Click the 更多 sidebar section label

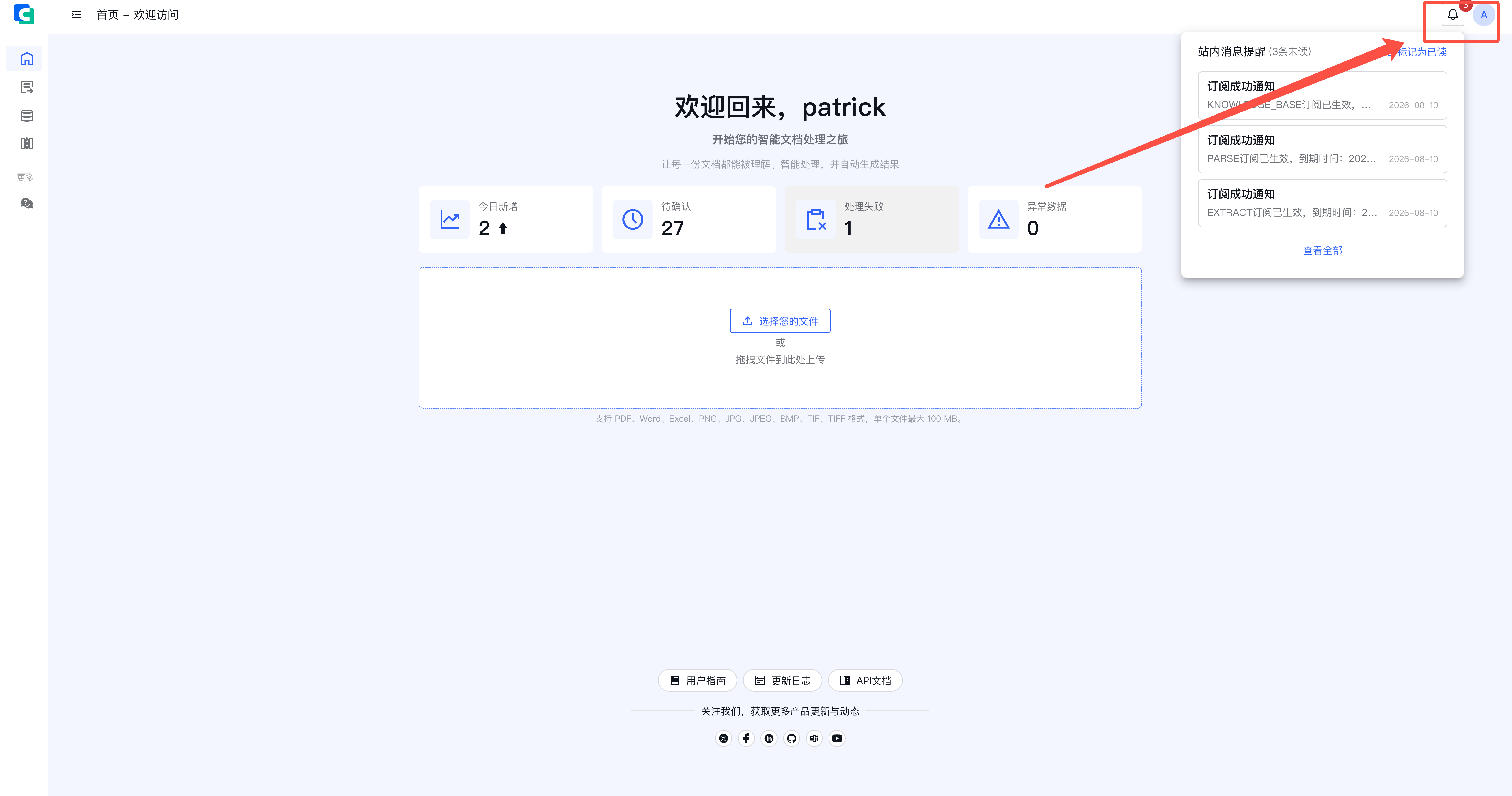click(25, 177)
